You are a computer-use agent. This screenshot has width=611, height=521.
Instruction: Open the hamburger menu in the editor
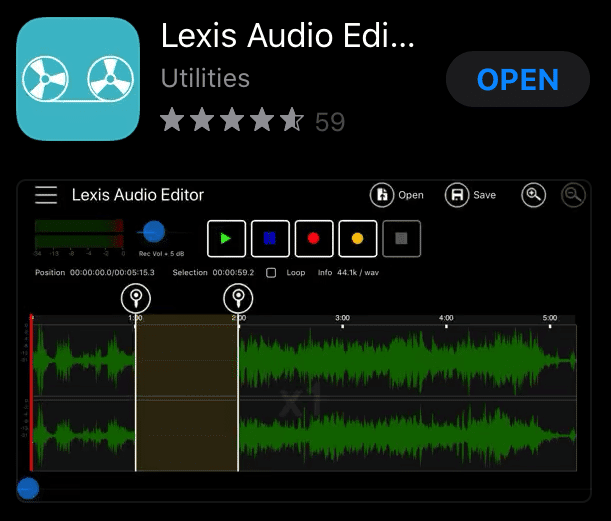(46, 195)
